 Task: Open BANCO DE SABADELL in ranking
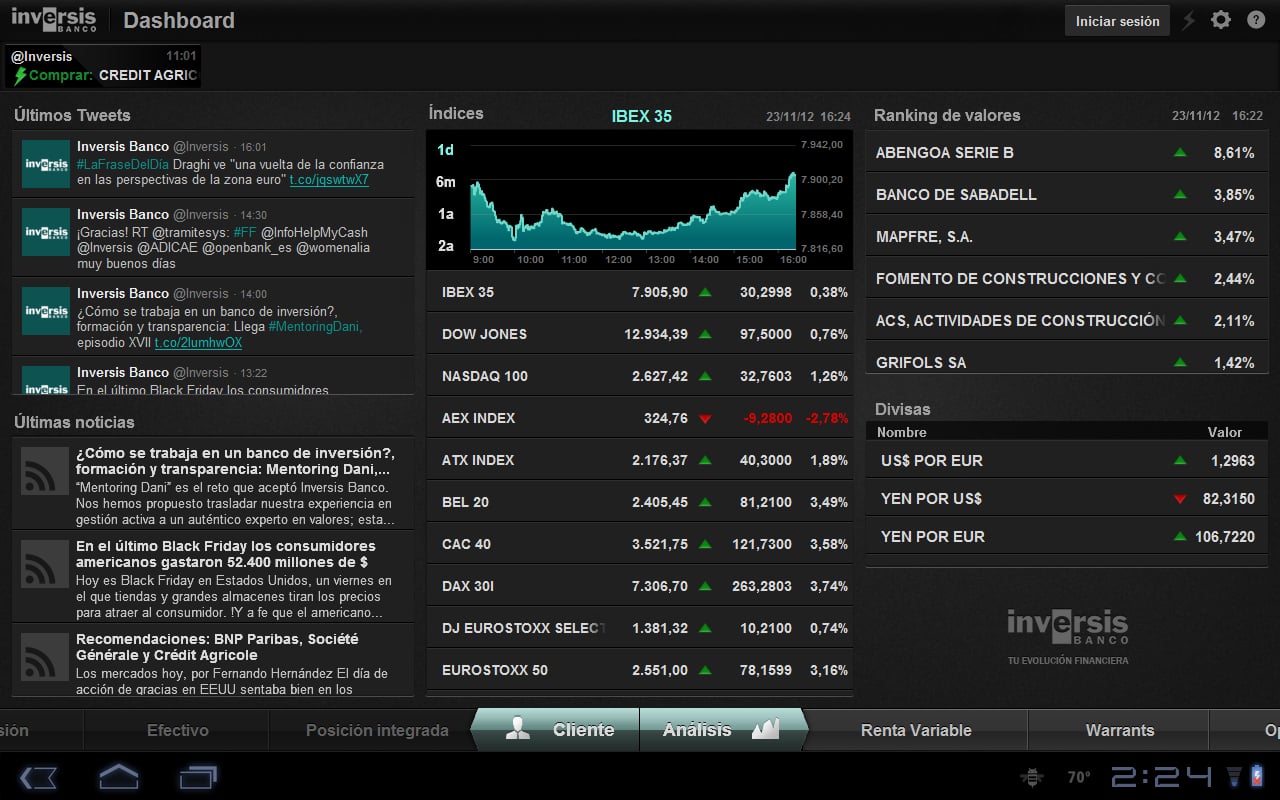pos(1067,194)
